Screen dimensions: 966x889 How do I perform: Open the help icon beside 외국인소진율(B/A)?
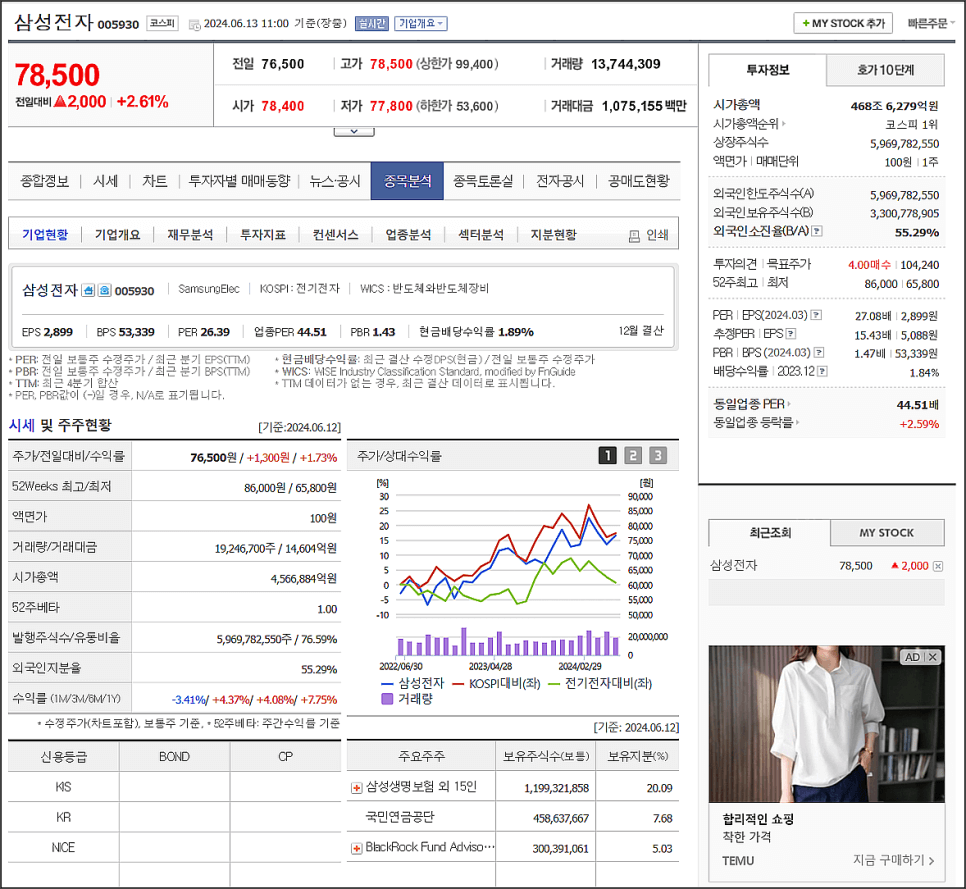click(x=817, y=232)
